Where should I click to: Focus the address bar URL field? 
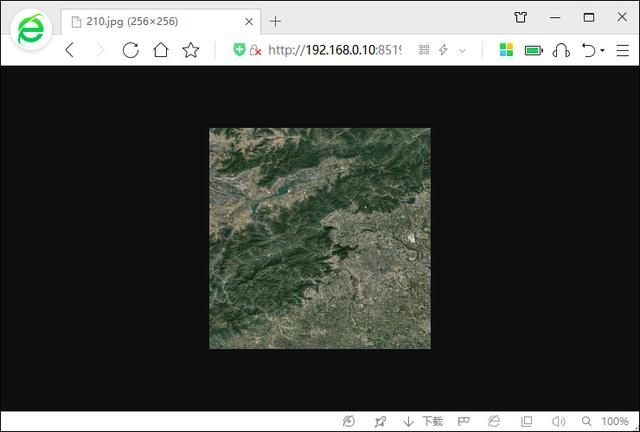click(335, 50)
